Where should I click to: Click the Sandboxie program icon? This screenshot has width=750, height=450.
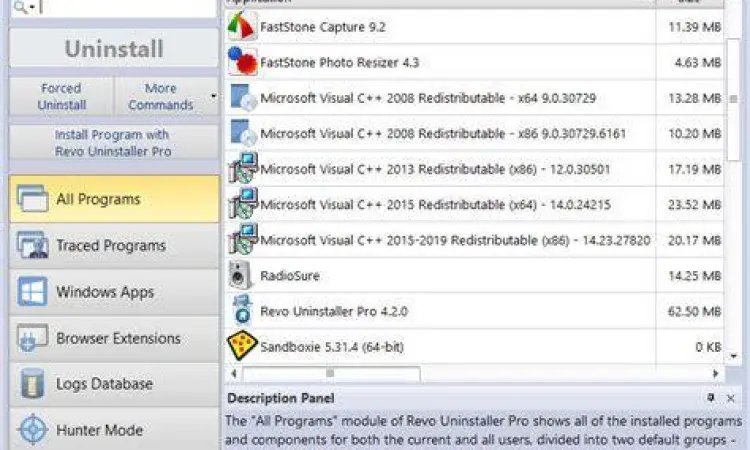[242, 345]
